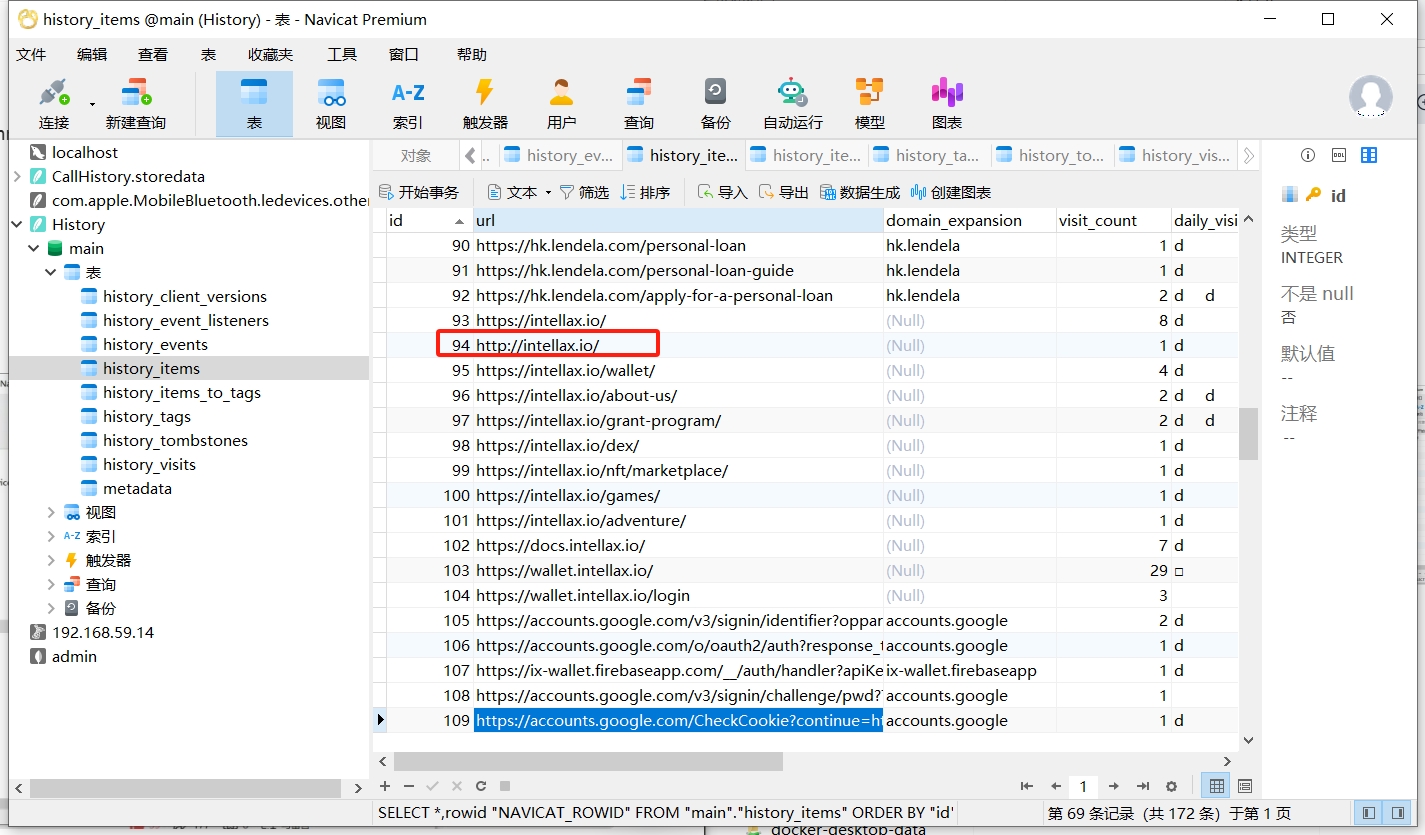1425x835 pixels.
Task: Open the 工具 (Tools) menu
Action: pyautogui.click(x=342, y=55)
